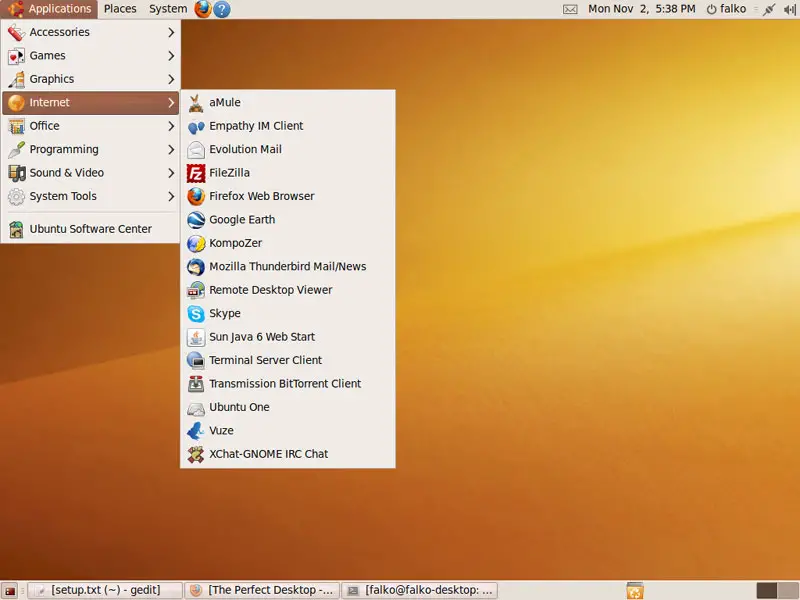
Task: Click the Firefox launcher in the top panel
Action: tap(203, 9)
